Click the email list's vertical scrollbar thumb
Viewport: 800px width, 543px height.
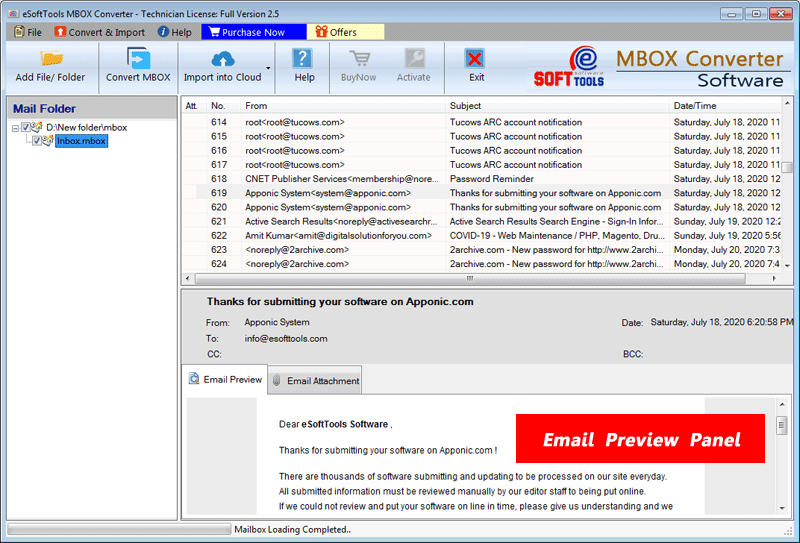click(x=787, y=167)
